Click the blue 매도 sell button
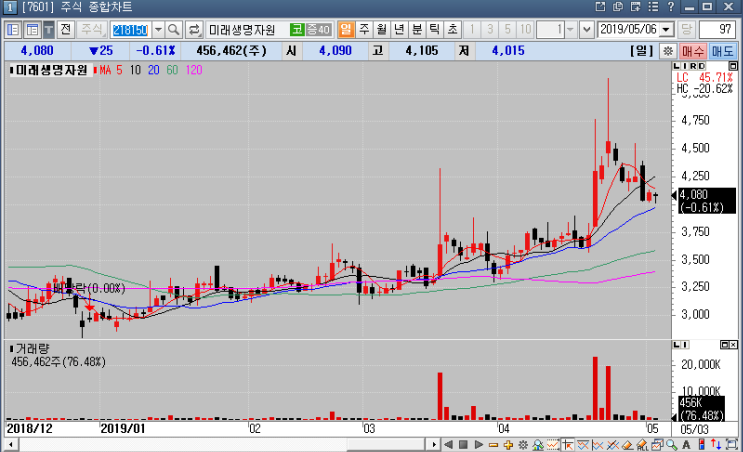743x452 pixels. (x=723, y=51)
